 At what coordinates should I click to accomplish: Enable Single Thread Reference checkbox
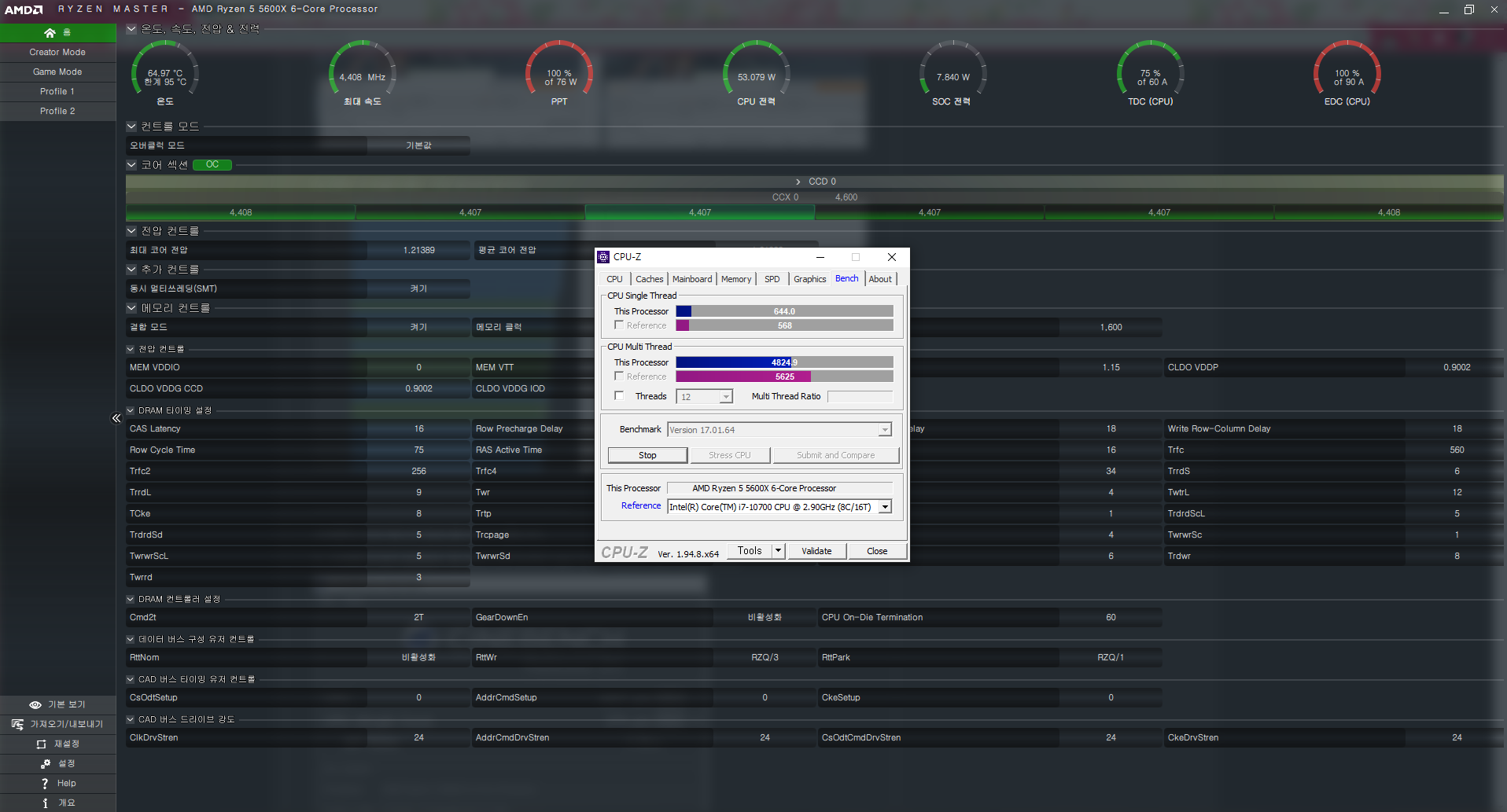[619, 325]
